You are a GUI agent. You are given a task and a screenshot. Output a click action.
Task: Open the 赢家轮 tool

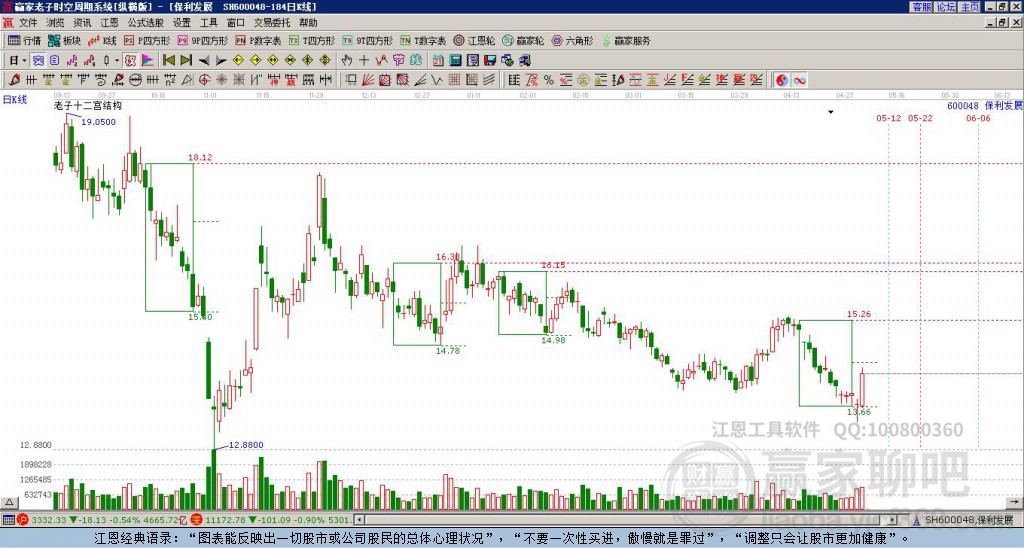523,40
